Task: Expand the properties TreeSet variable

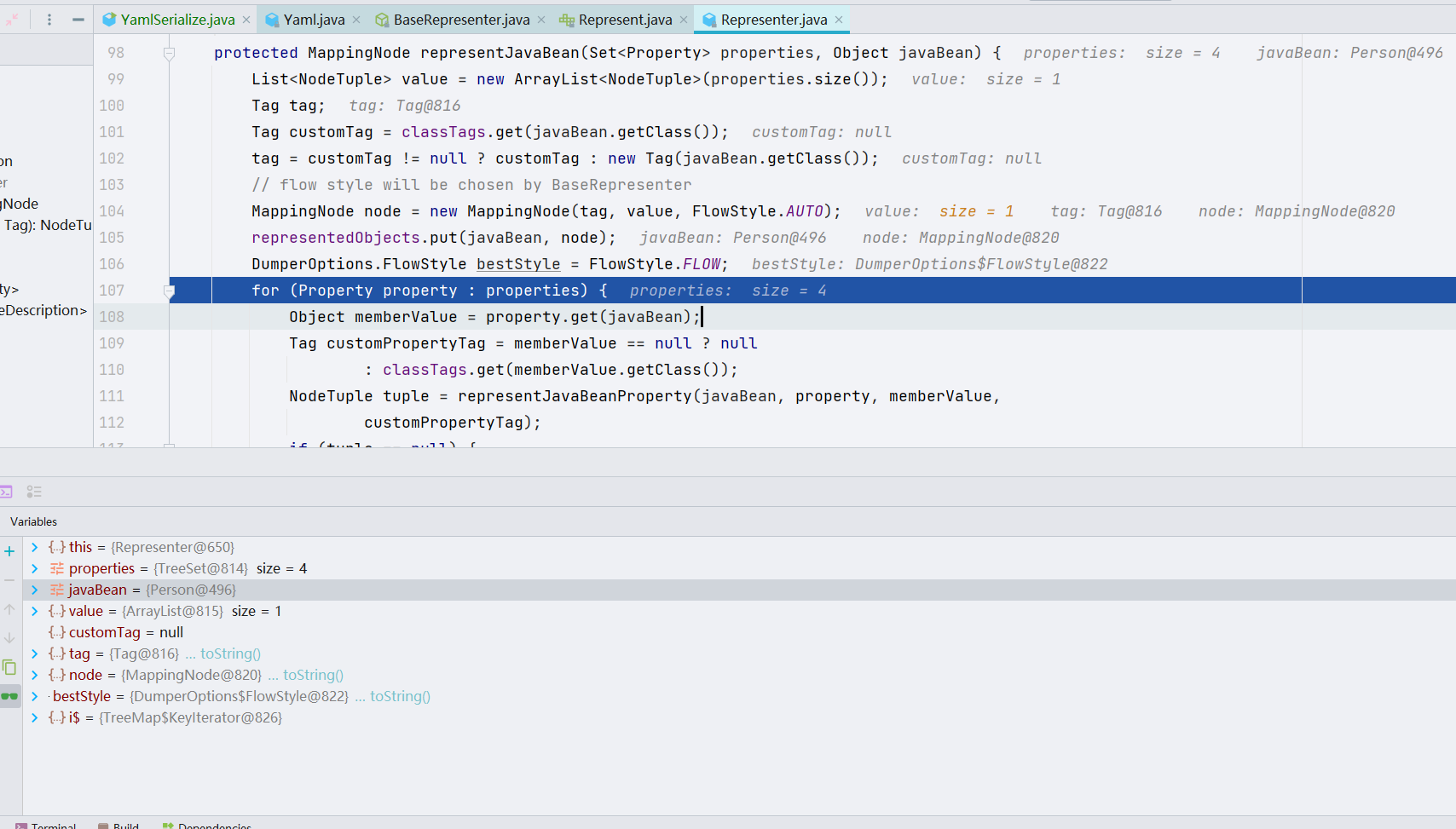Action: pyautogui.click(x=34, y=568)
